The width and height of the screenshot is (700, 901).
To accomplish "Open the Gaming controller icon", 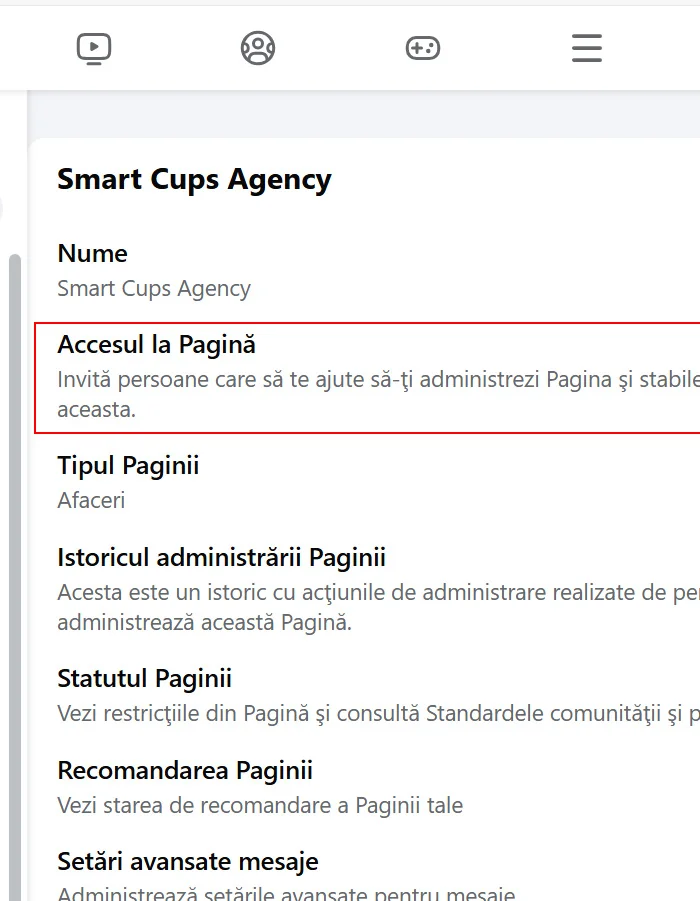I will (422, 48).
